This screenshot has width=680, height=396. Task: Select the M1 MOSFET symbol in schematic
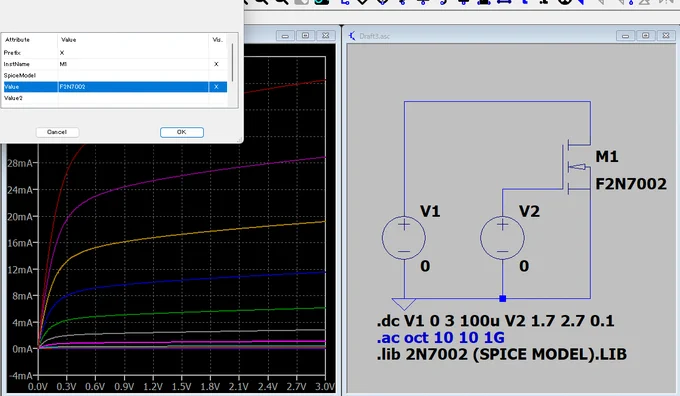point(576,167)
